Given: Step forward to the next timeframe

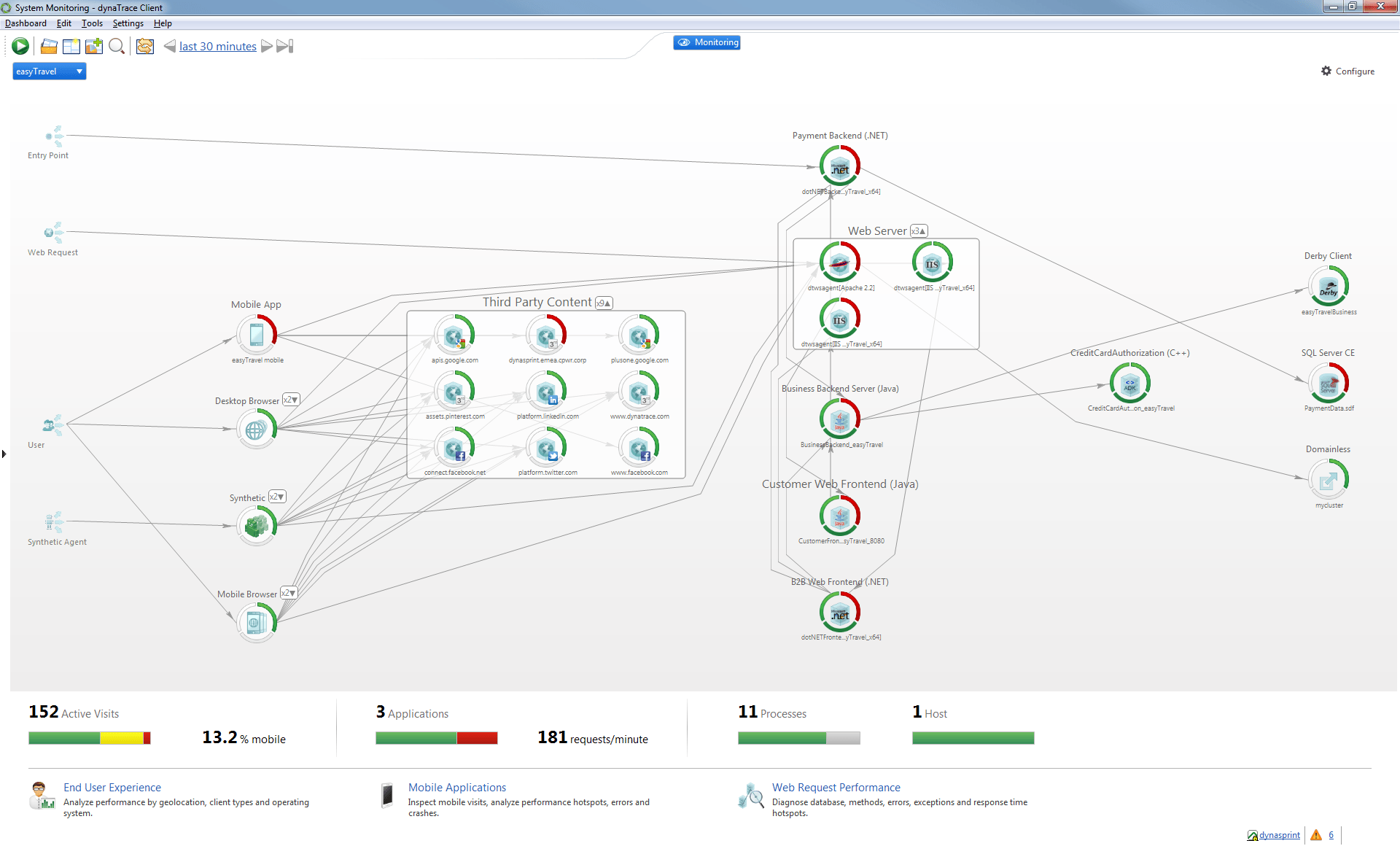Looking at the screenshot, I should 267,46.
